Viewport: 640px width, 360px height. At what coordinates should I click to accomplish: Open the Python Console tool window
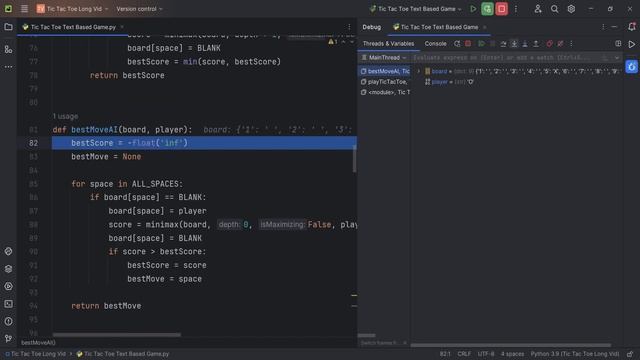(8, 251)
